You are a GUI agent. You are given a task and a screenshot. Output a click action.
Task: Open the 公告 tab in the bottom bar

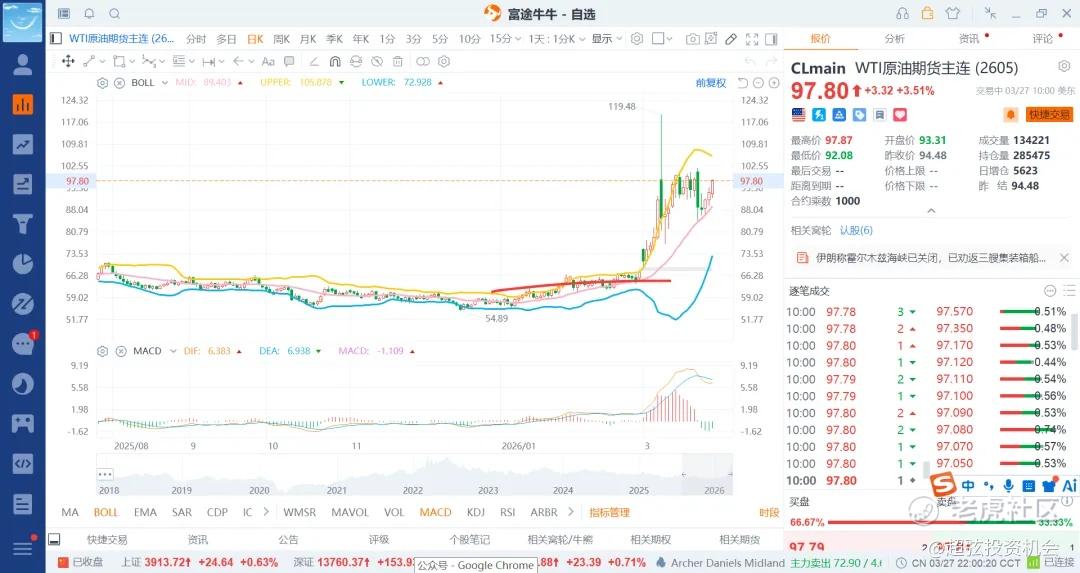click(x=288, y=539)
